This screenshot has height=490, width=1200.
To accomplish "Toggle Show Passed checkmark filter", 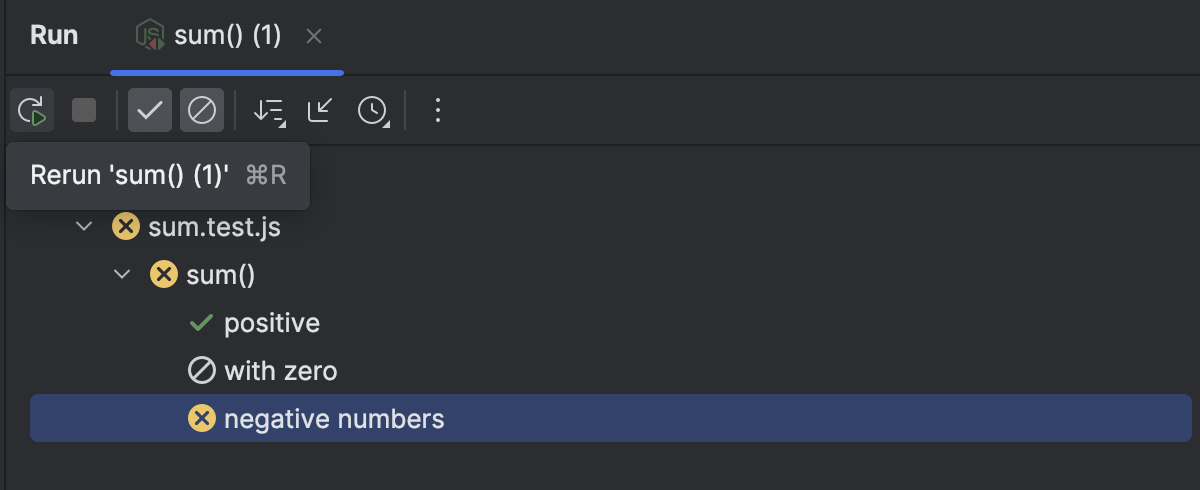I will click(150, 110).
